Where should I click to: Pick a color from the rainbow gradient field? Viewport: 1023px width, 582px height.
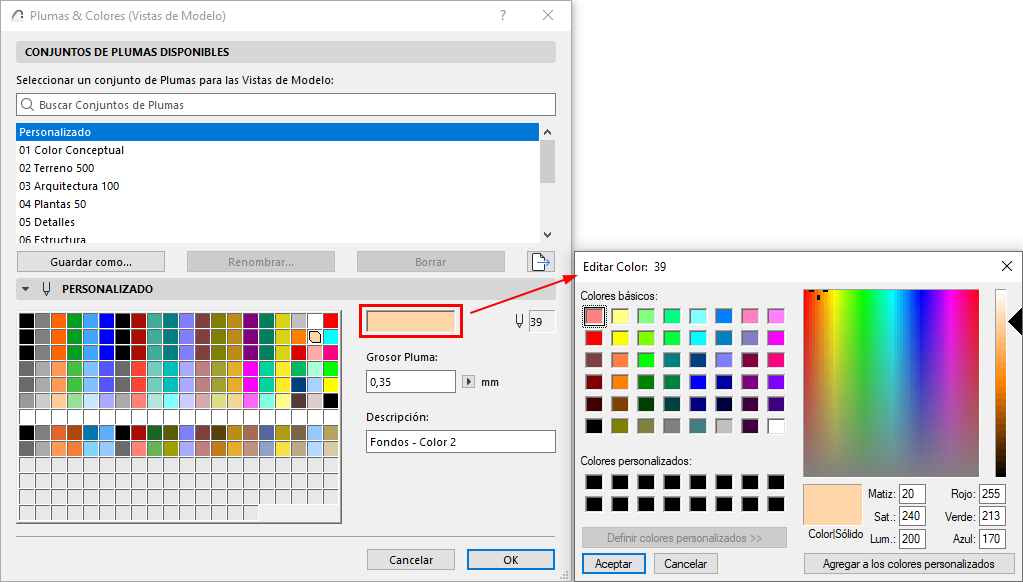click(x=890, y=380)
